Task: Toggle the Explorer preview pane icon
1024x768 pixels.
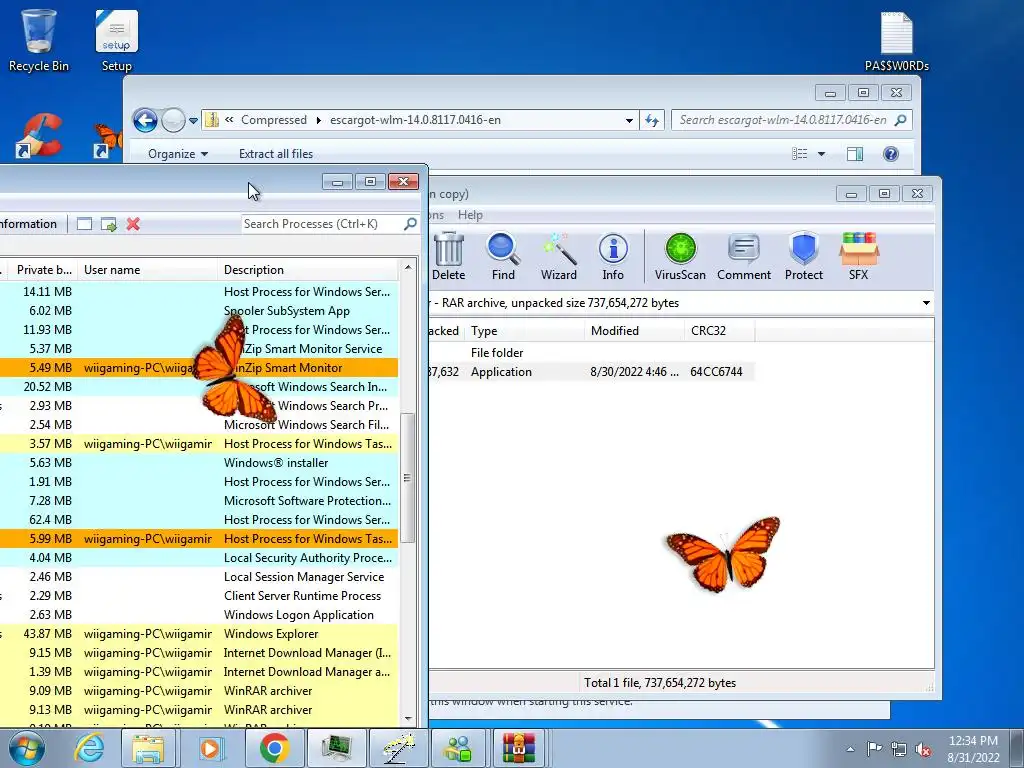Action: pyautogui.click(x=855, y=154)
